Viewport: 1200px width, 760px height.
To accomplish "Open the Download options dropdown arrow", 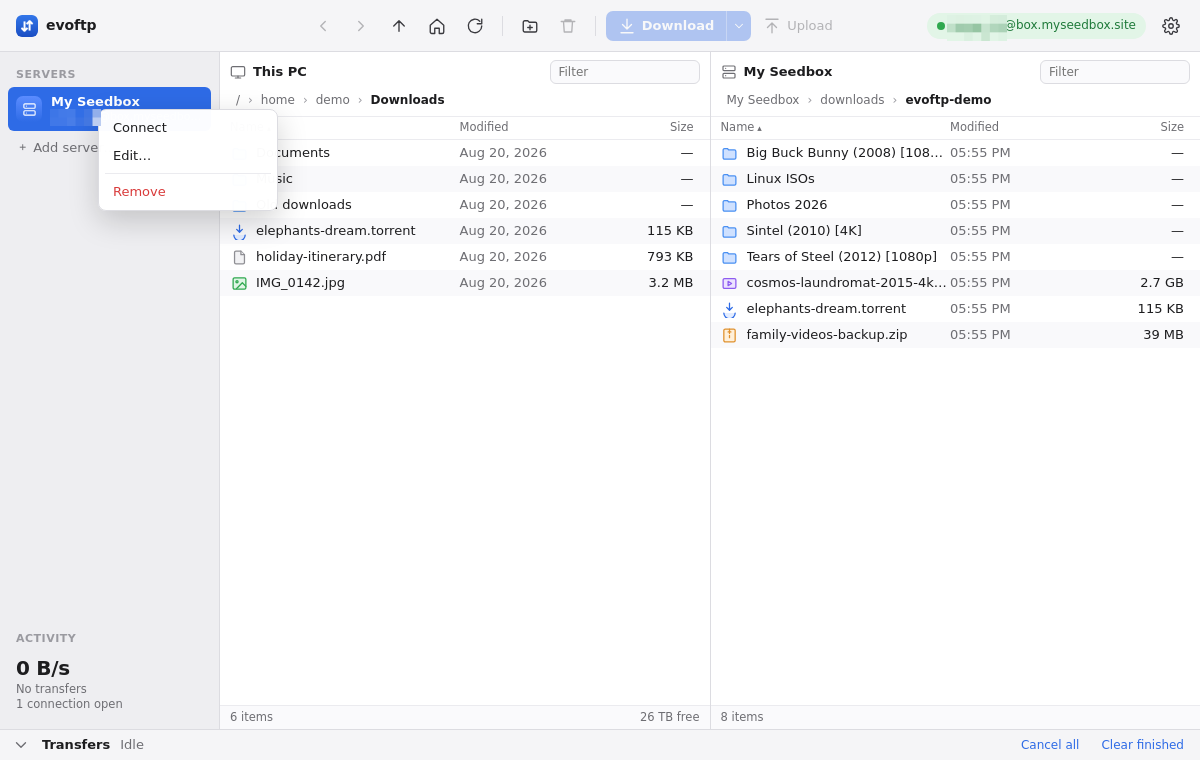I will (x=739, y=26).
